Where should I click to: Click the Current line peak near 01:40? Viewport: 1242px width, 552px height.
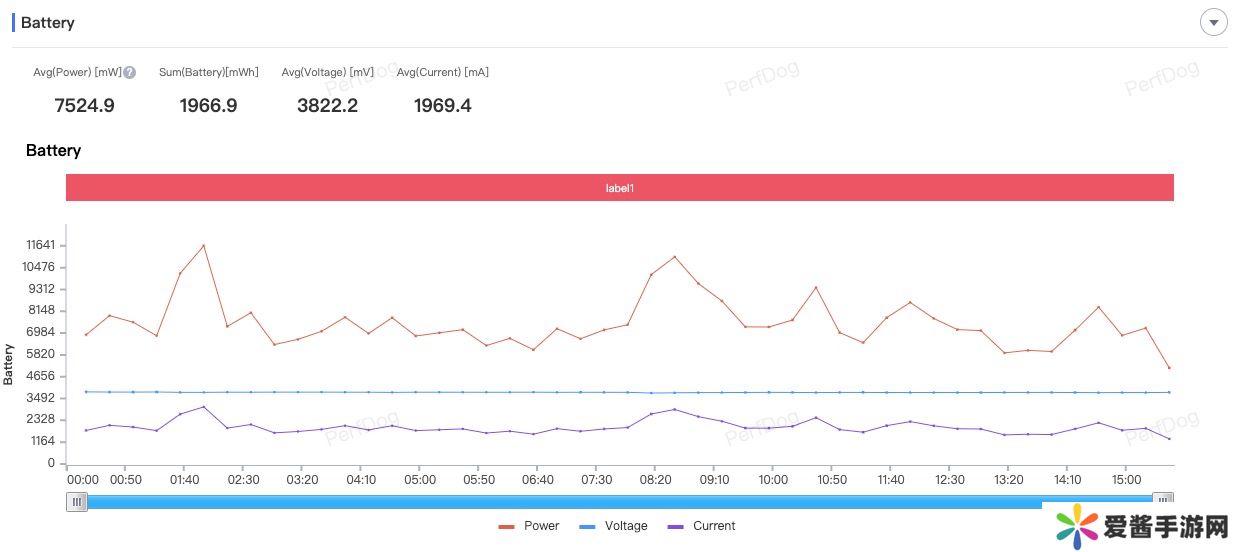pos(204,407)
